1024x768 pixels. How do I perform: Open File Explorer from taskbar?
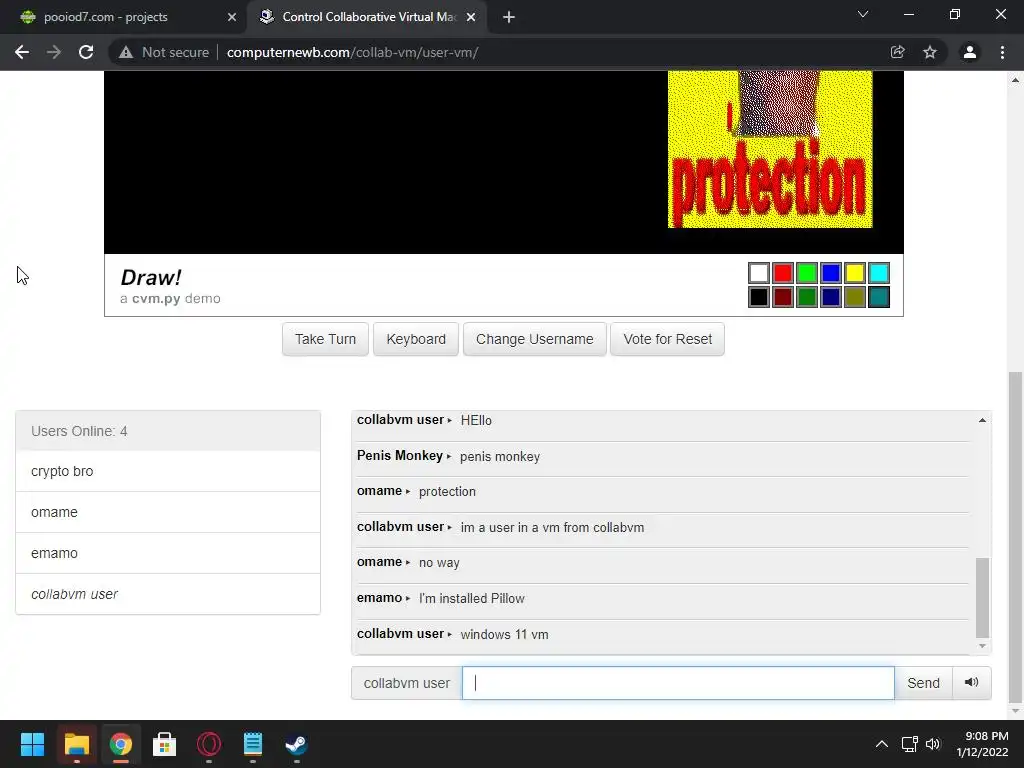coord(76,744)
